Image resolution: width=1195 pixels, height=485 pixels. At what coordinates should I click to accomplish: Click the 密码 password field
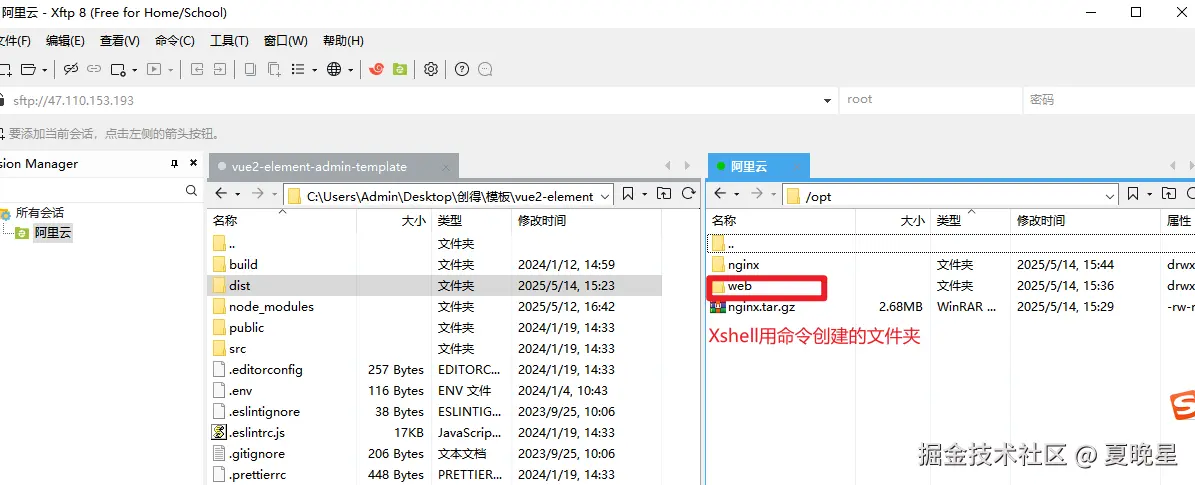[1109, 100]
